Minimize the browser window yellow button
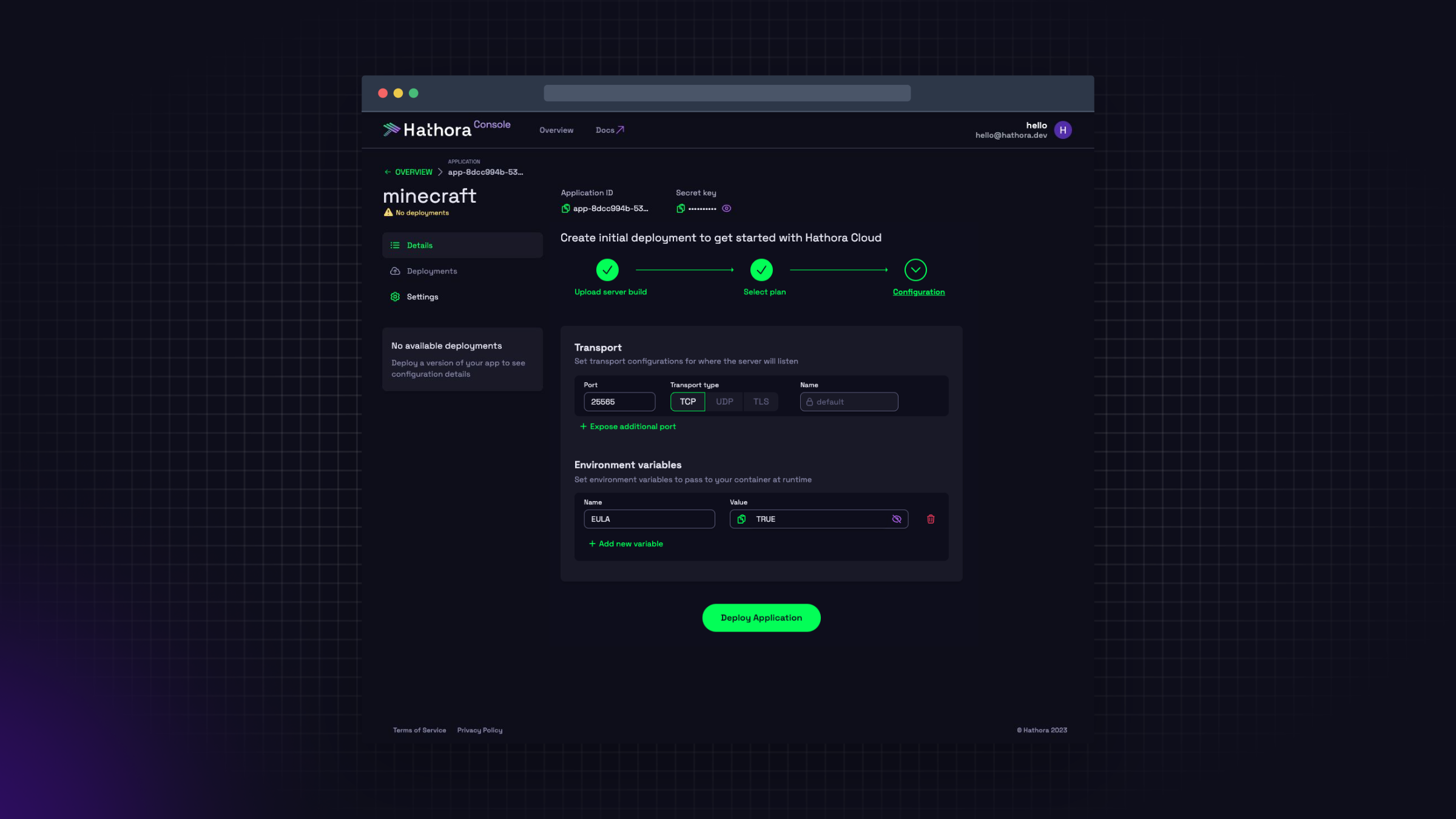 click(x=398, y=93)
